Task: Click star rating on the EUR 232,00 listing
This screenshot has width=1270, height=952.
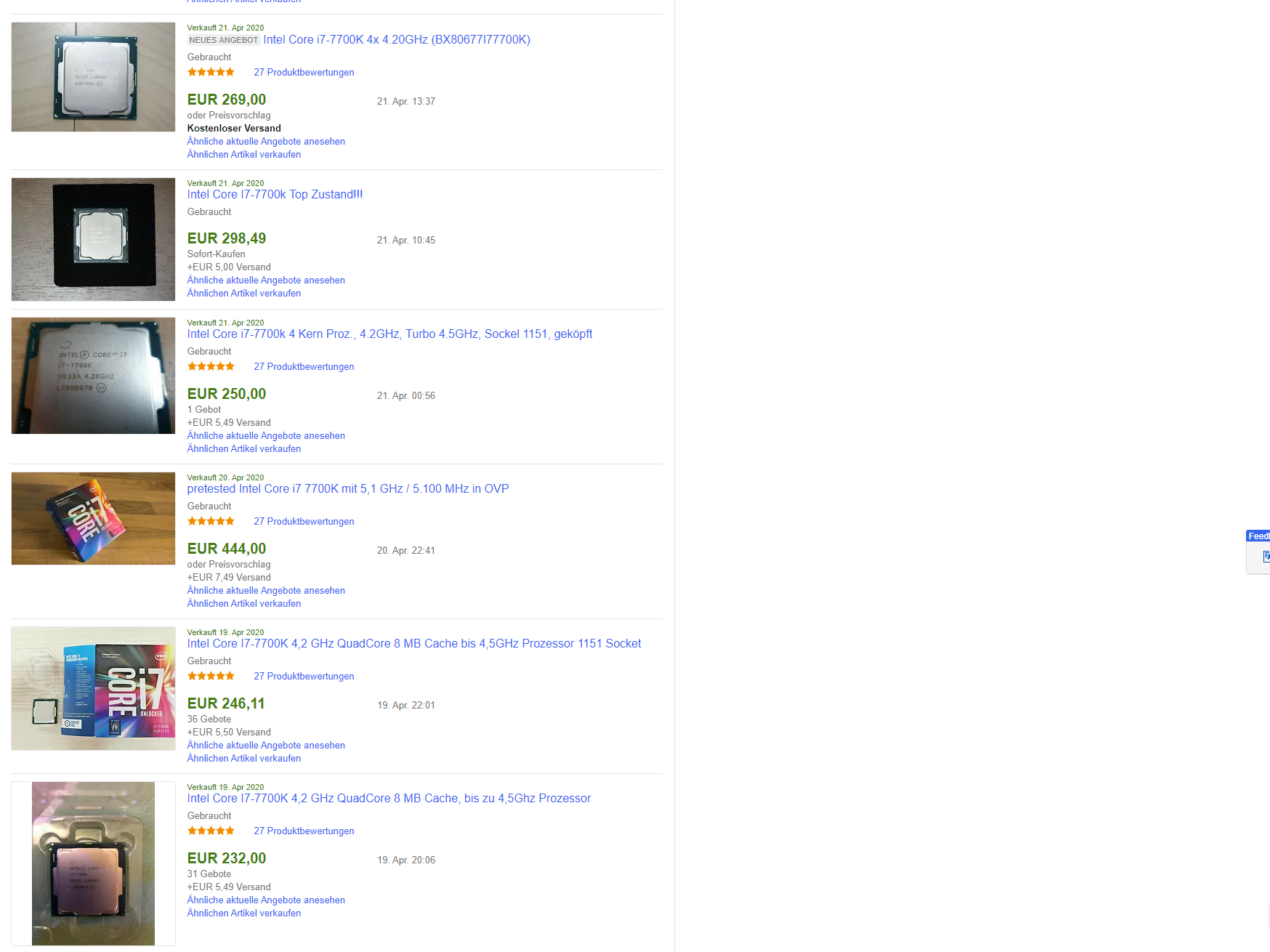Action: [x=211, y=830]
